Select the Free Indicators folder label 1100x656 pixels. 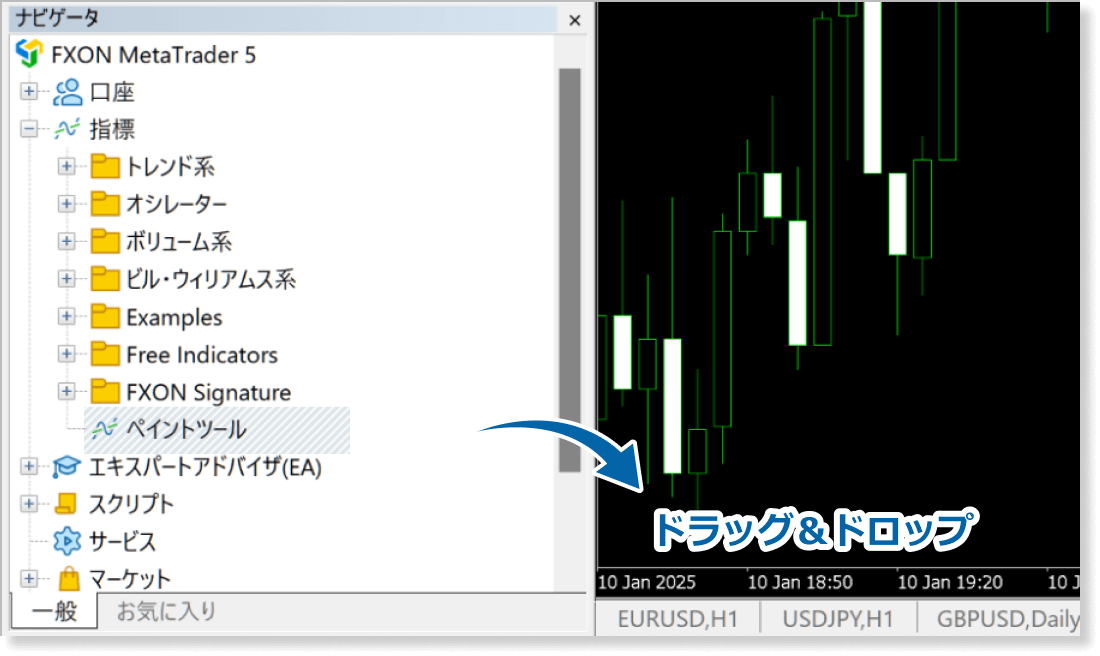coord(202,354)
